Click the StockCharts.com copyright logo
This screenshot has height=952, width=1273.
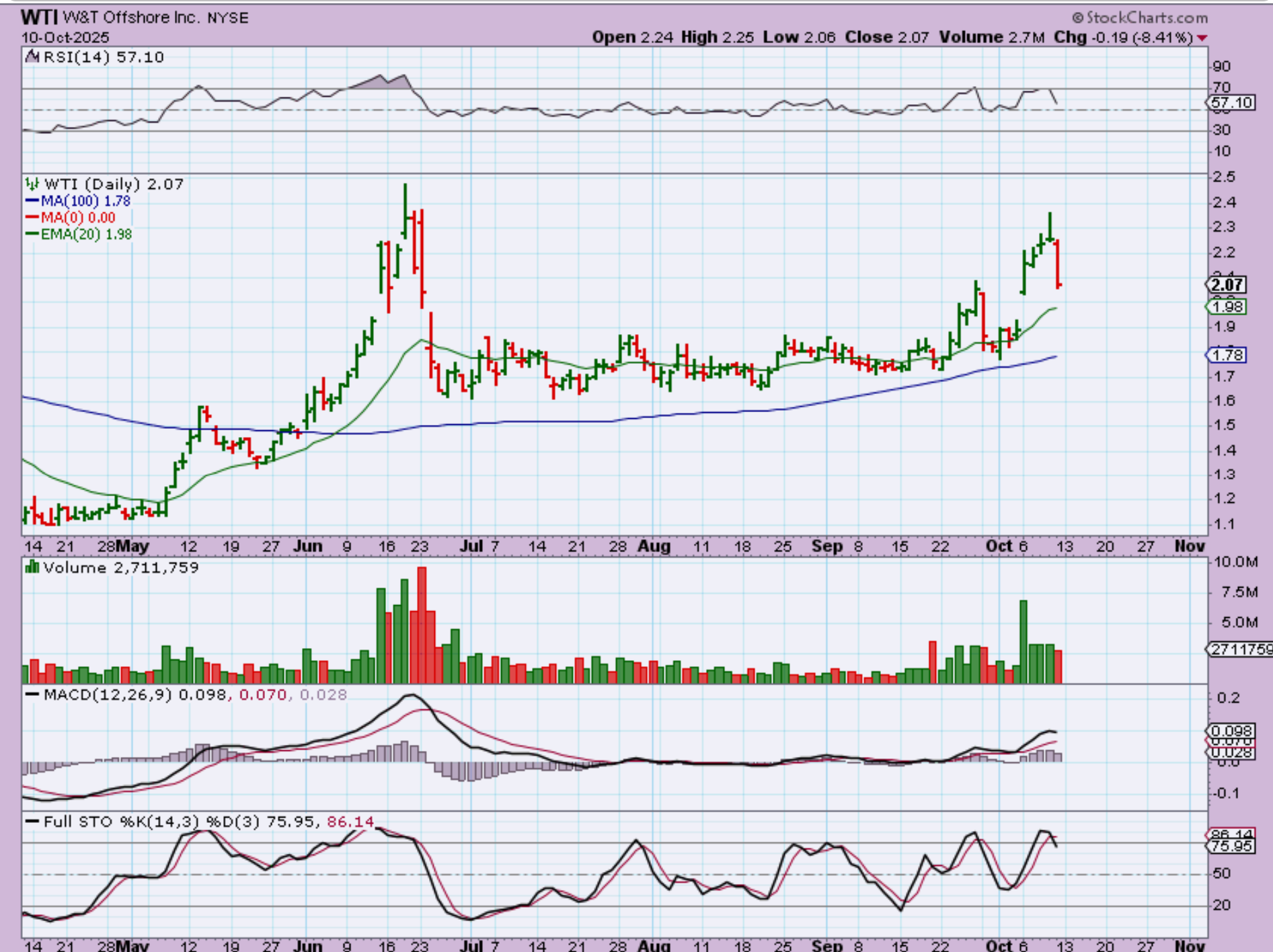click(x=1139, y=17)
